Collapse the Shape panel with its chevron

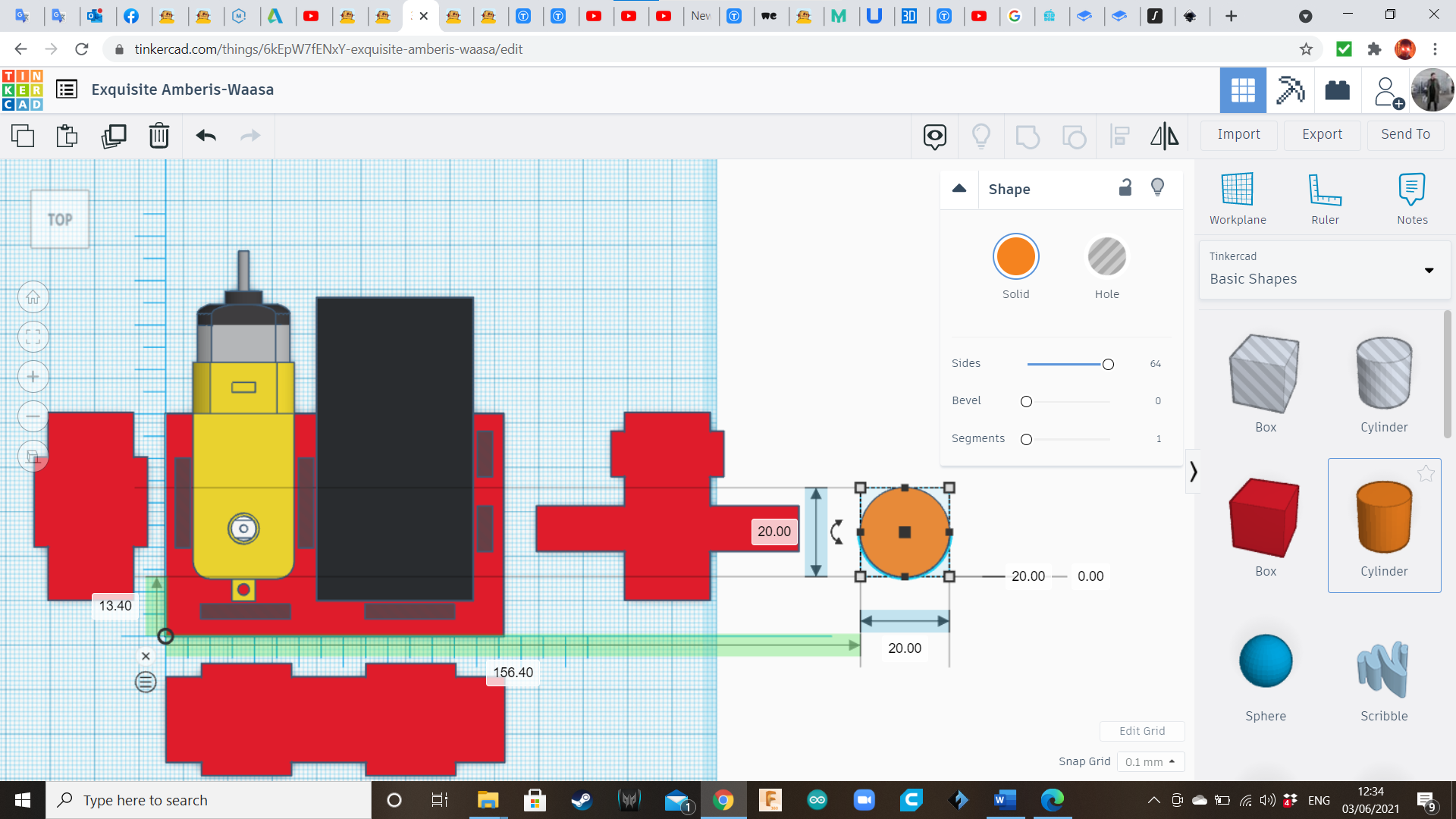[959, 188]
